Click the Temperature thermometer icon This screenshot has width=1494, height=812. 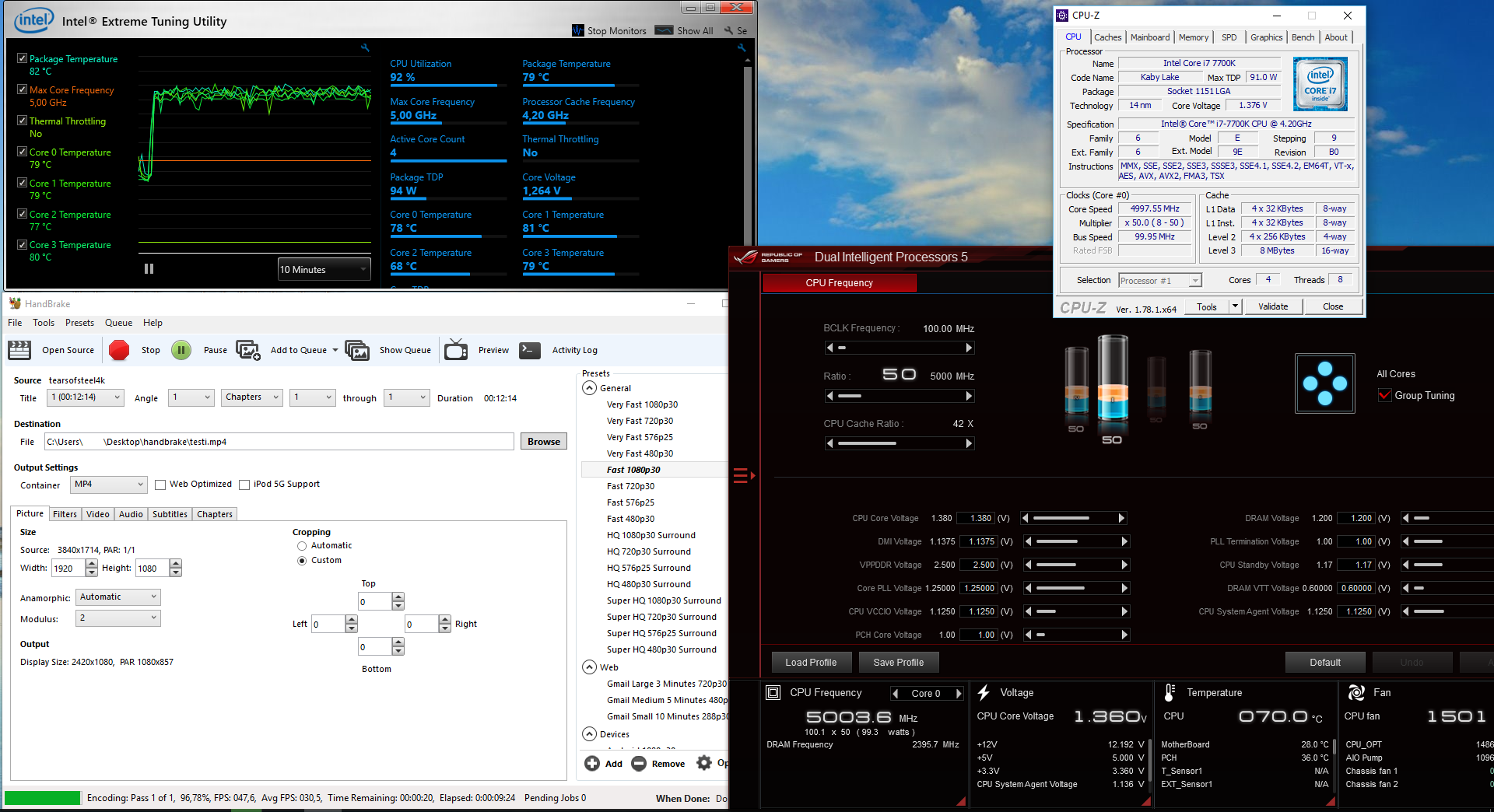pyautogui.click(x=1170, y=692)
